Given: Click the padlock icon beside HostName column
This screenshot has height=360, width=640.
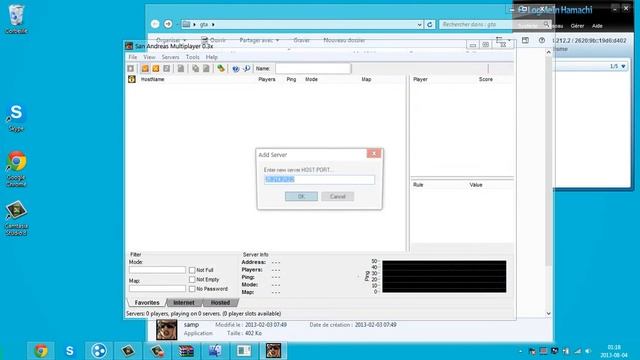Looking at the screenshot, I should pyautogui.click(x=131, y=79).
